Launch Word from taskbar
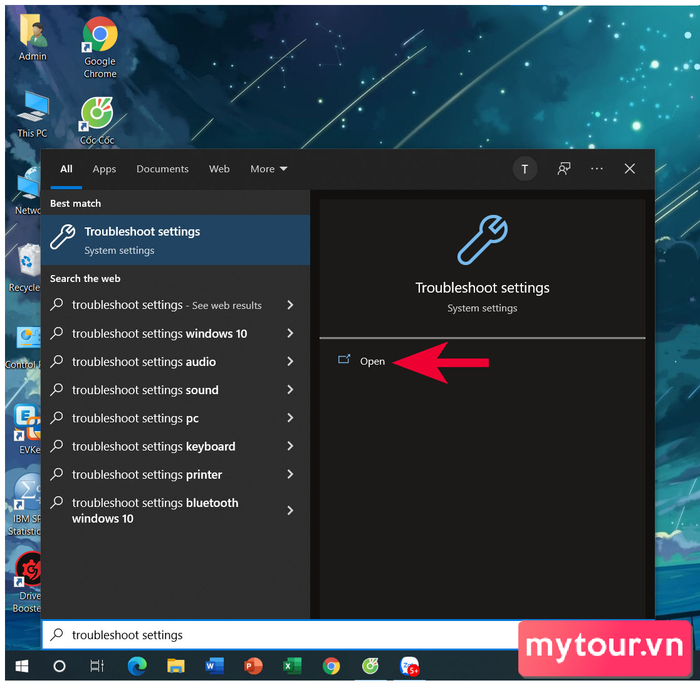The width and height of the screenshot is (700, 688). [x=215, y=666]
